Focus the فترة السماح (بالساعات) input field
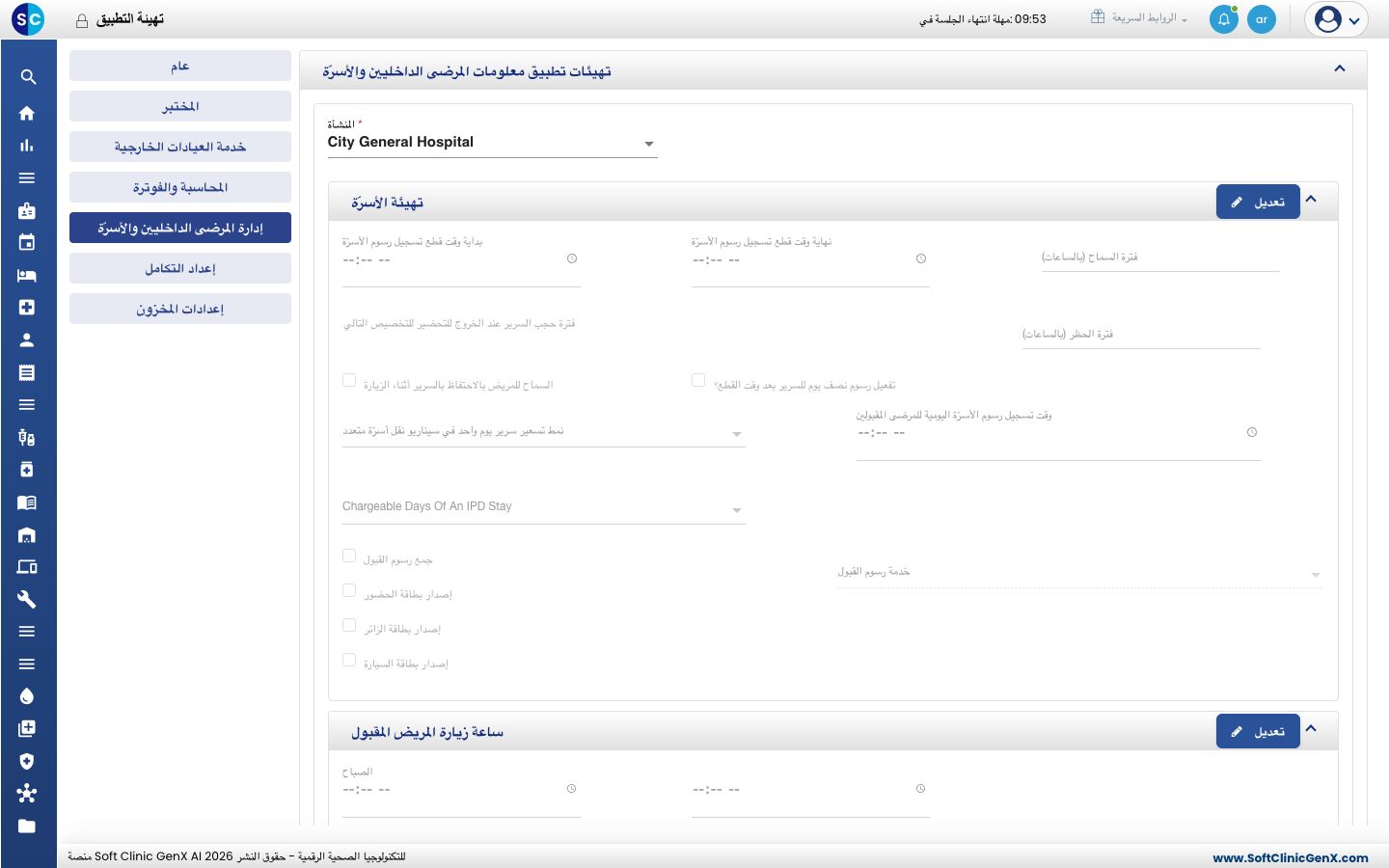 click(x=1160, y=258)
